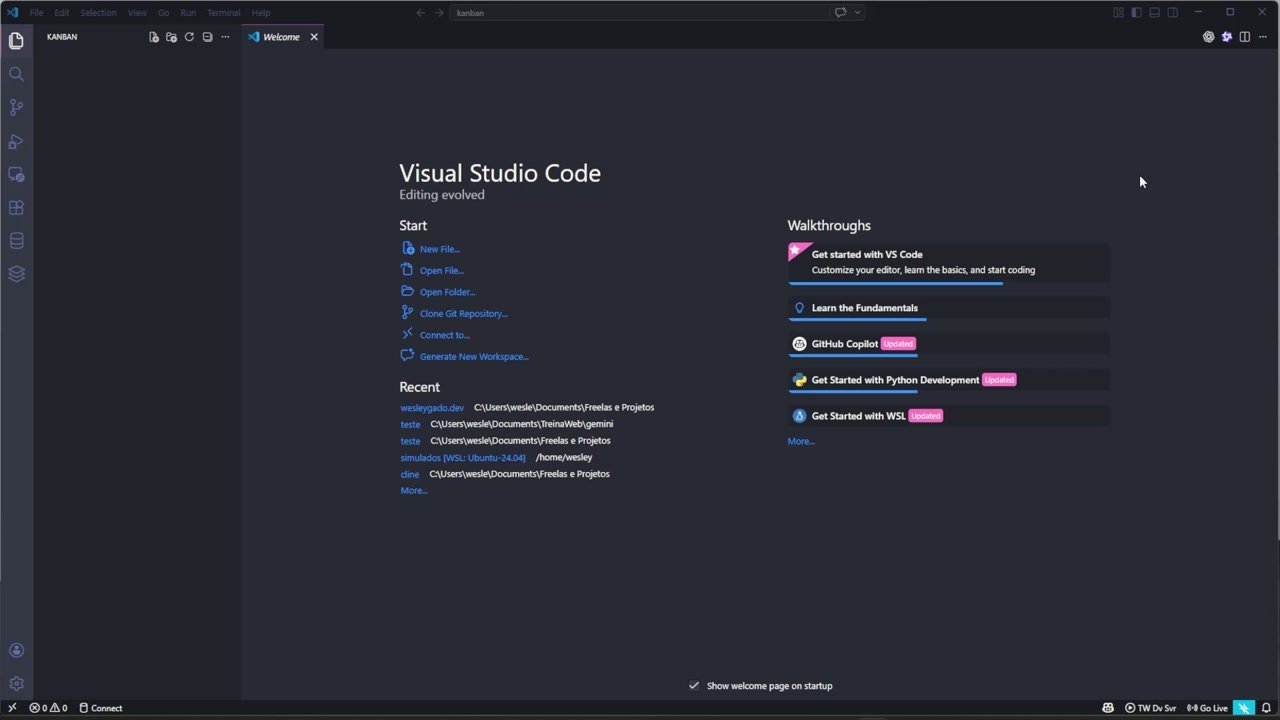The width and height of the screenshot is (1280, 720).
Task: Open recent teste in TreinaWeb gemini
Action: tap(410, 424)
